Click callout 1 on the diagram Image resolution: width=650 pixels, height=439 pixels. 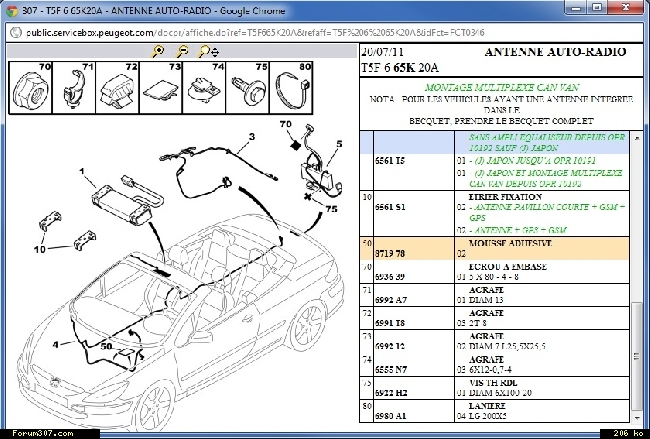(x=82, y=171)
